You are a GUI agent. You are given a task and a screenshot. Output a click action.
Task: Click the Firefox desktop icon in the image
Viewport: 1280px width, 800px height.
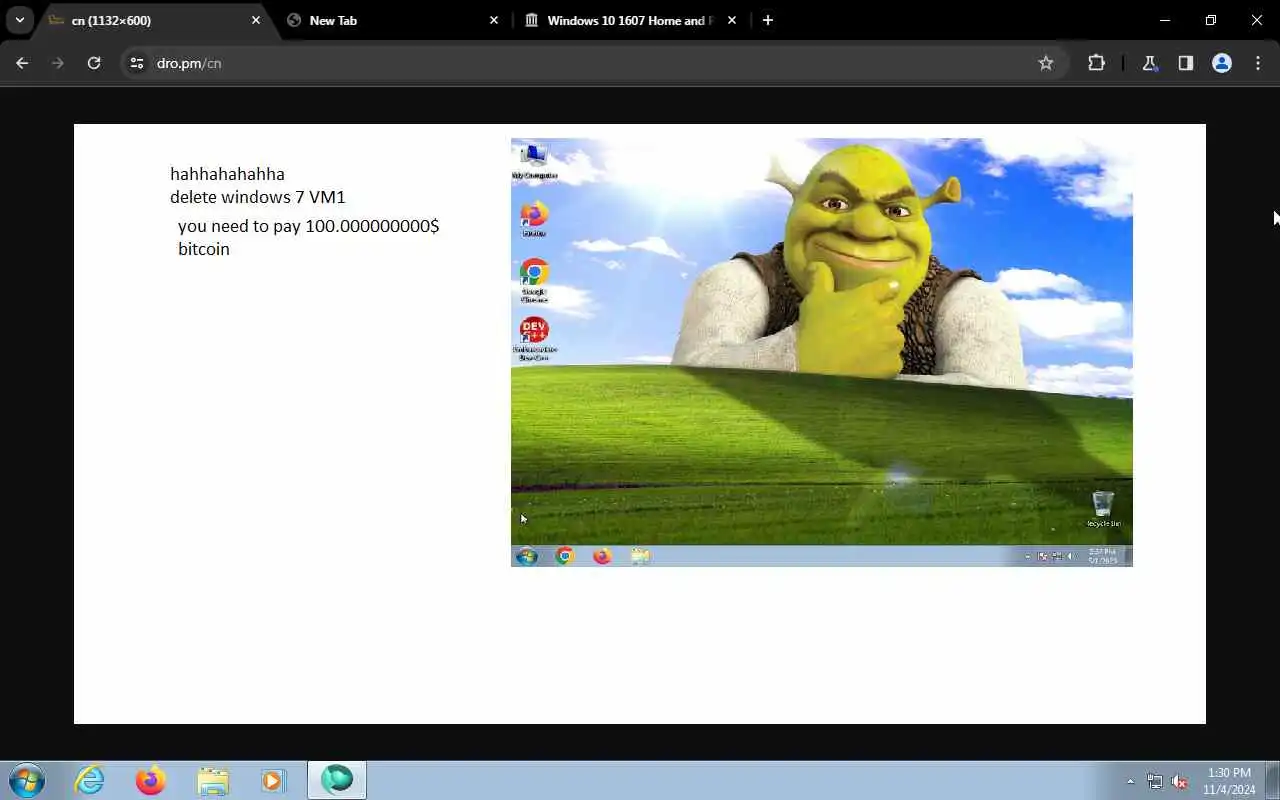coord(534,218)
